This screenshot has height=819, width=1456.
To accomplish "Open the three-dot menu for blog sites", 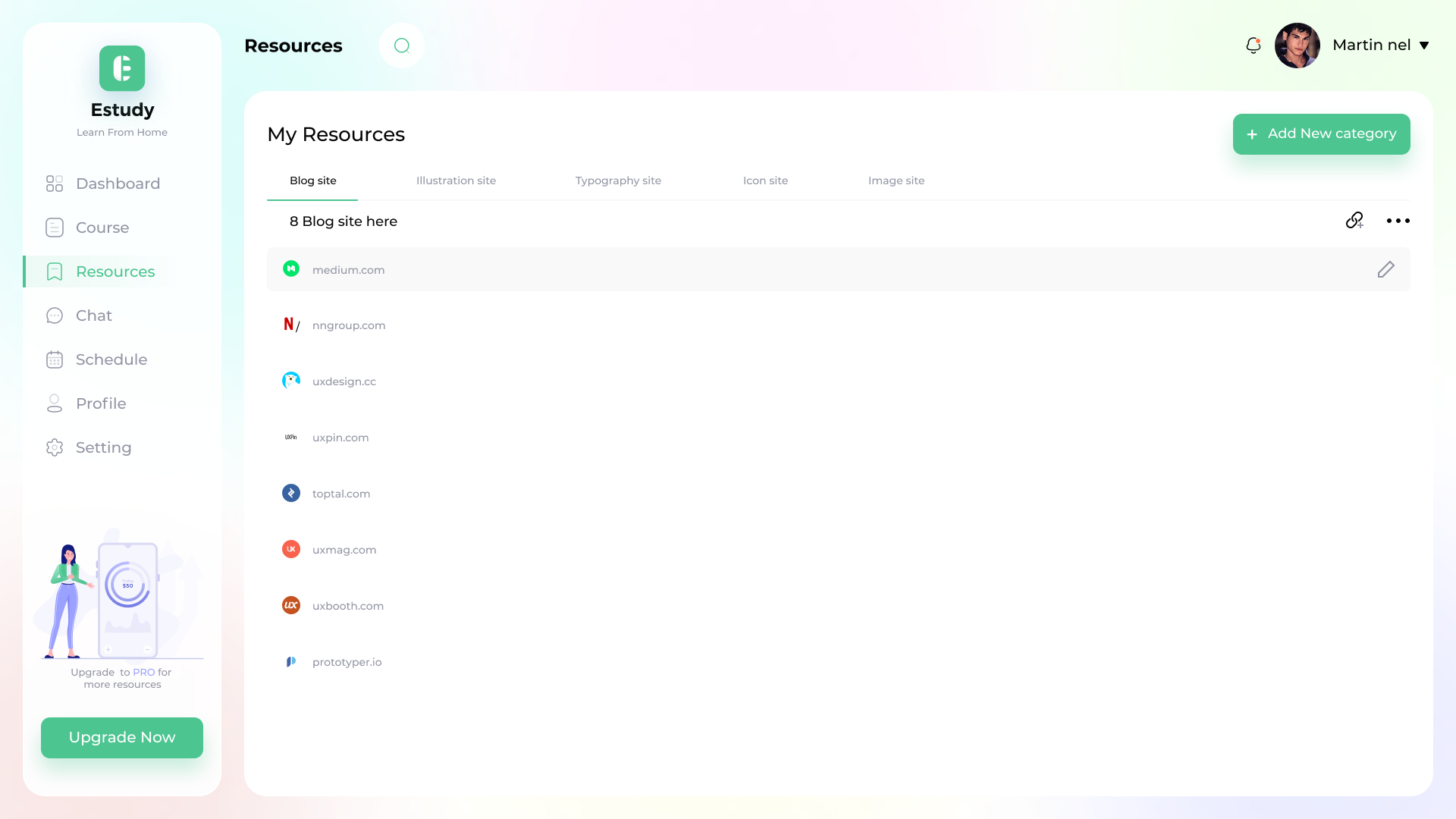I will point(1398,221).
